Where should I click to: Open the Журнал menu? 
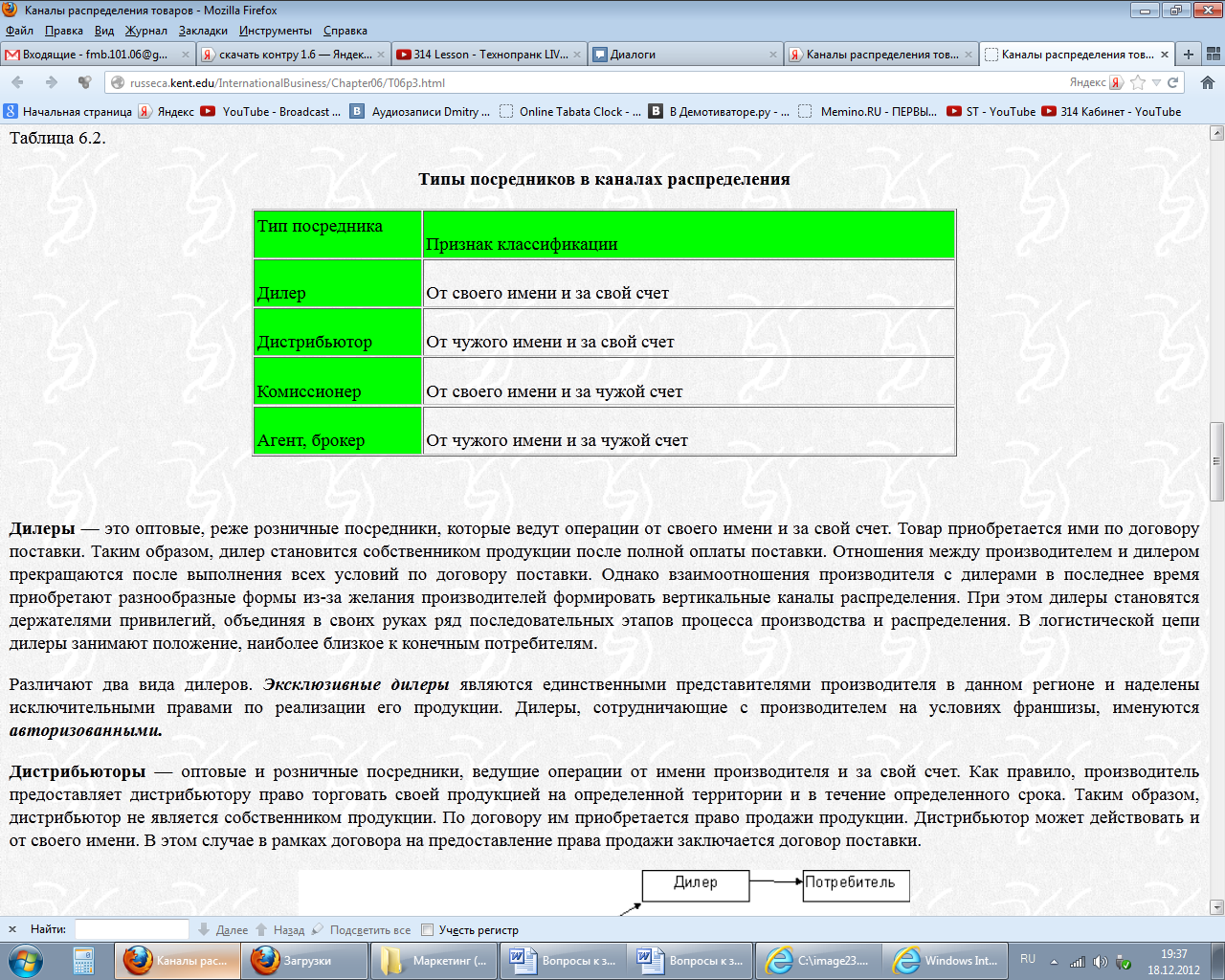coord(146,31)
